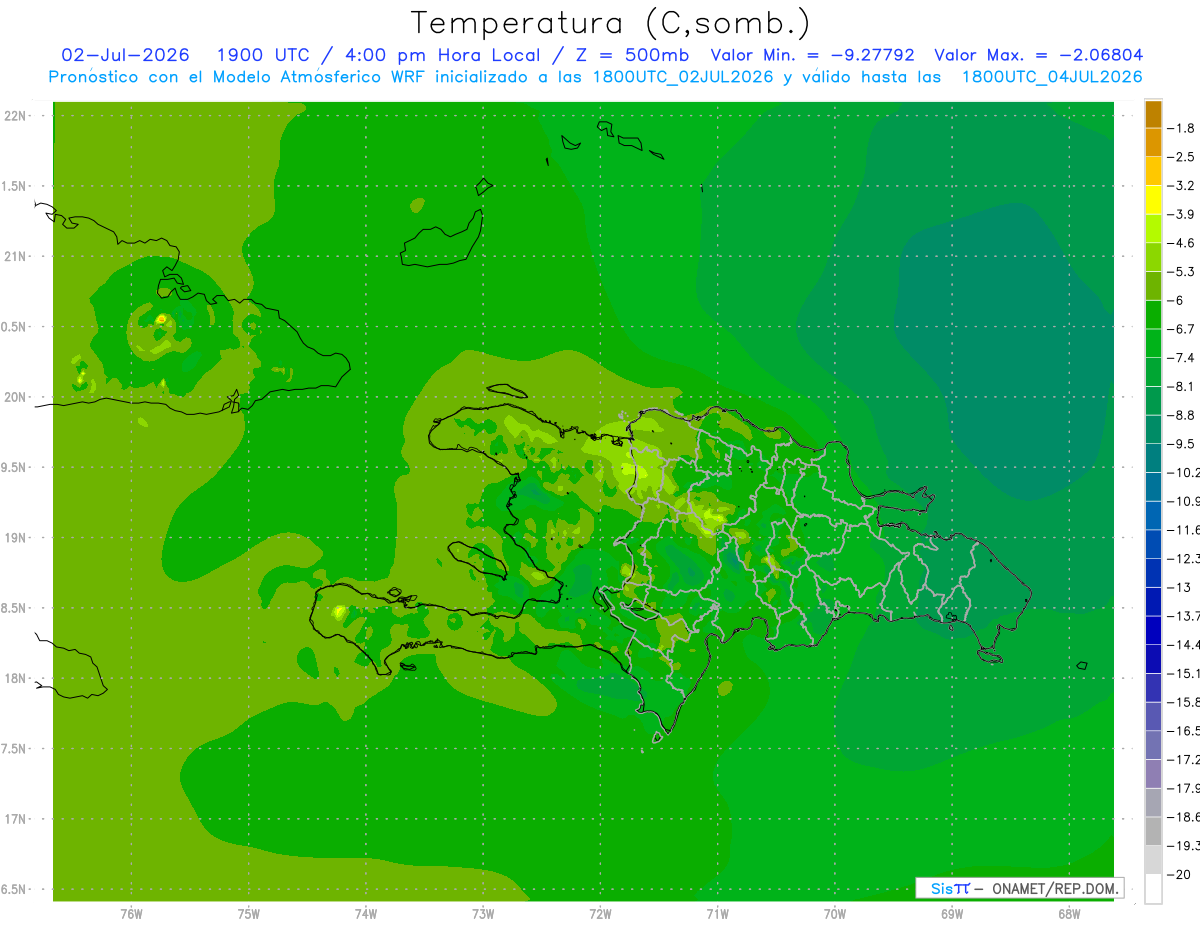Click the '74W' longitude axis label
The width and height of the screenshot is (1200, 927).
coord(366,914)
